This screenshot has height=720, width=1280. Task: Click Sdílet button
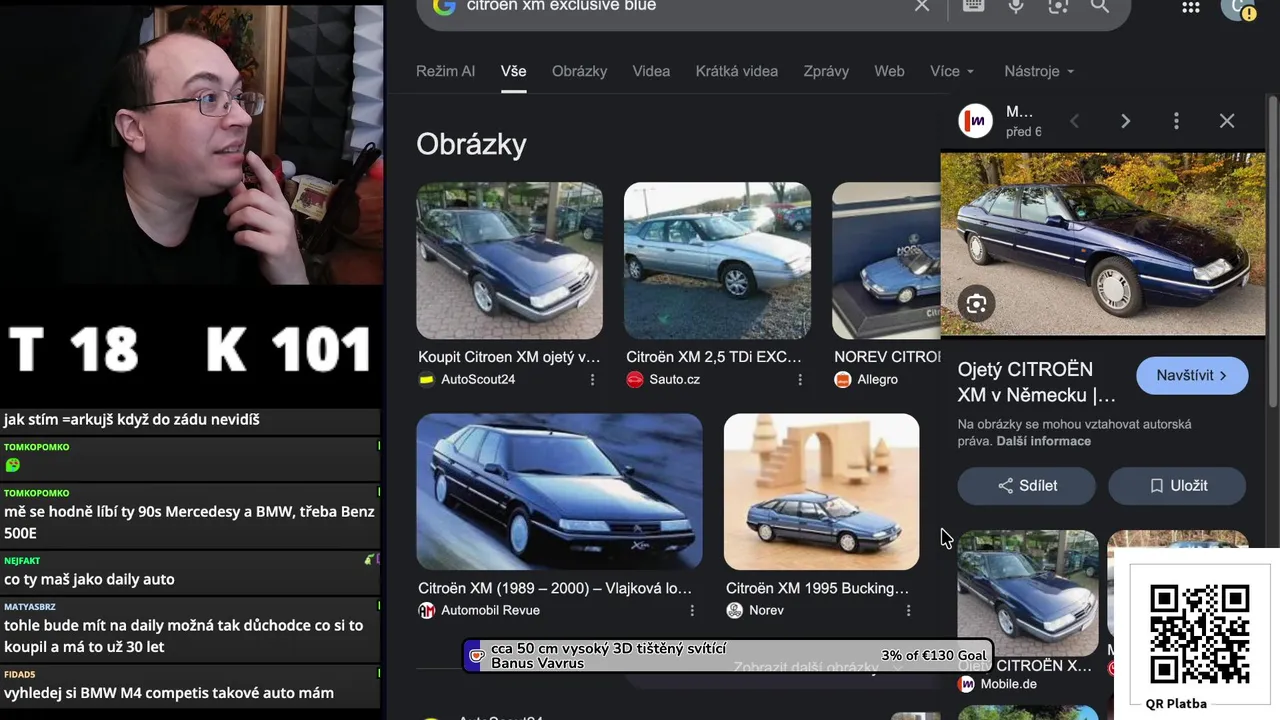pos(1027,486)
